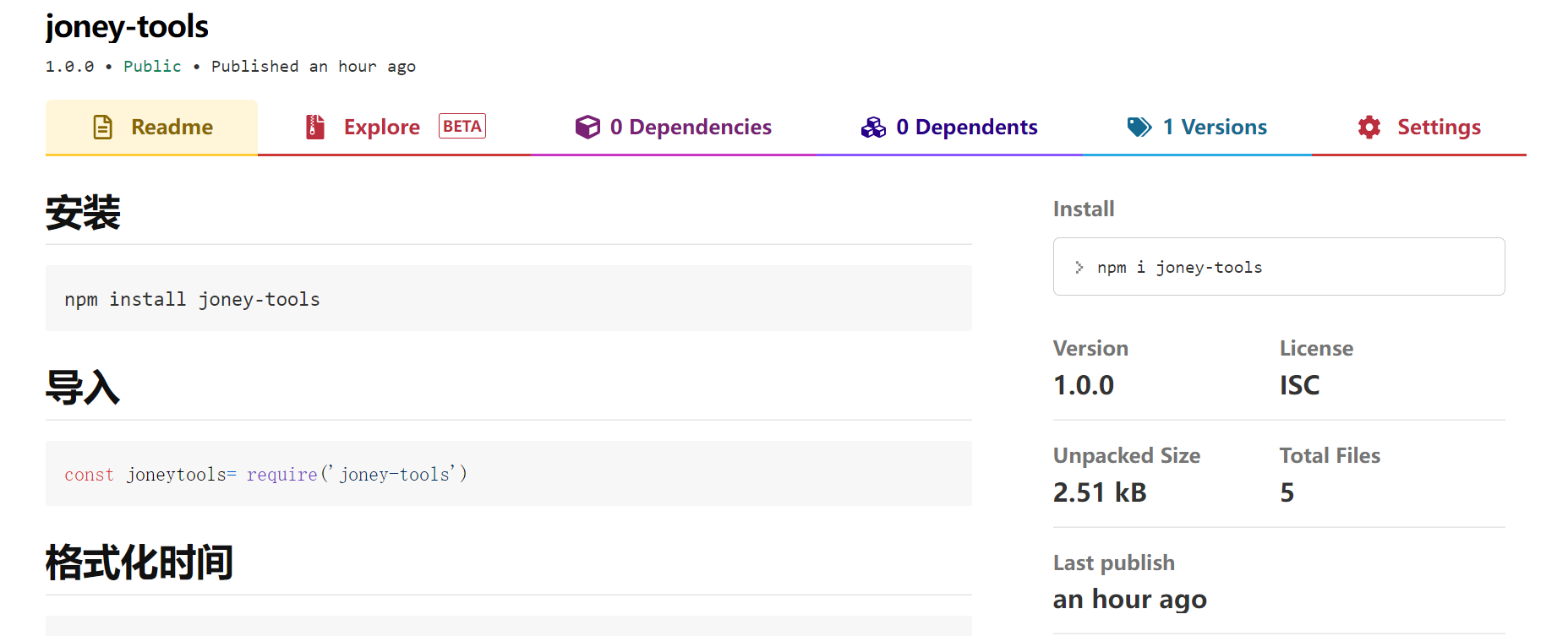Switch to the Explore tab

tap(394, 128)
